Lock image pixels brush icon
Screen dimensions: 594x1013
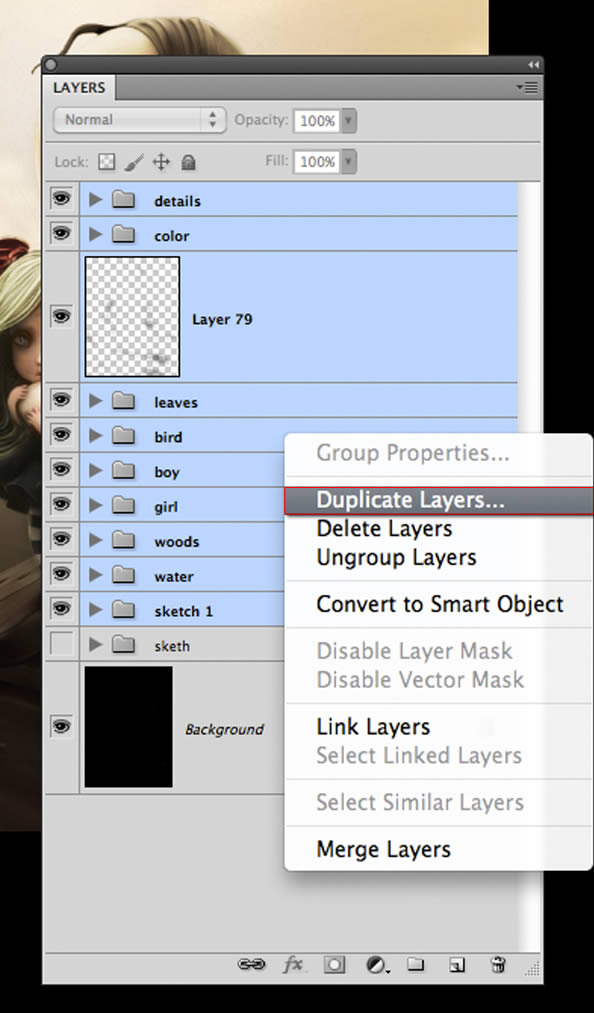coord(134,162)
